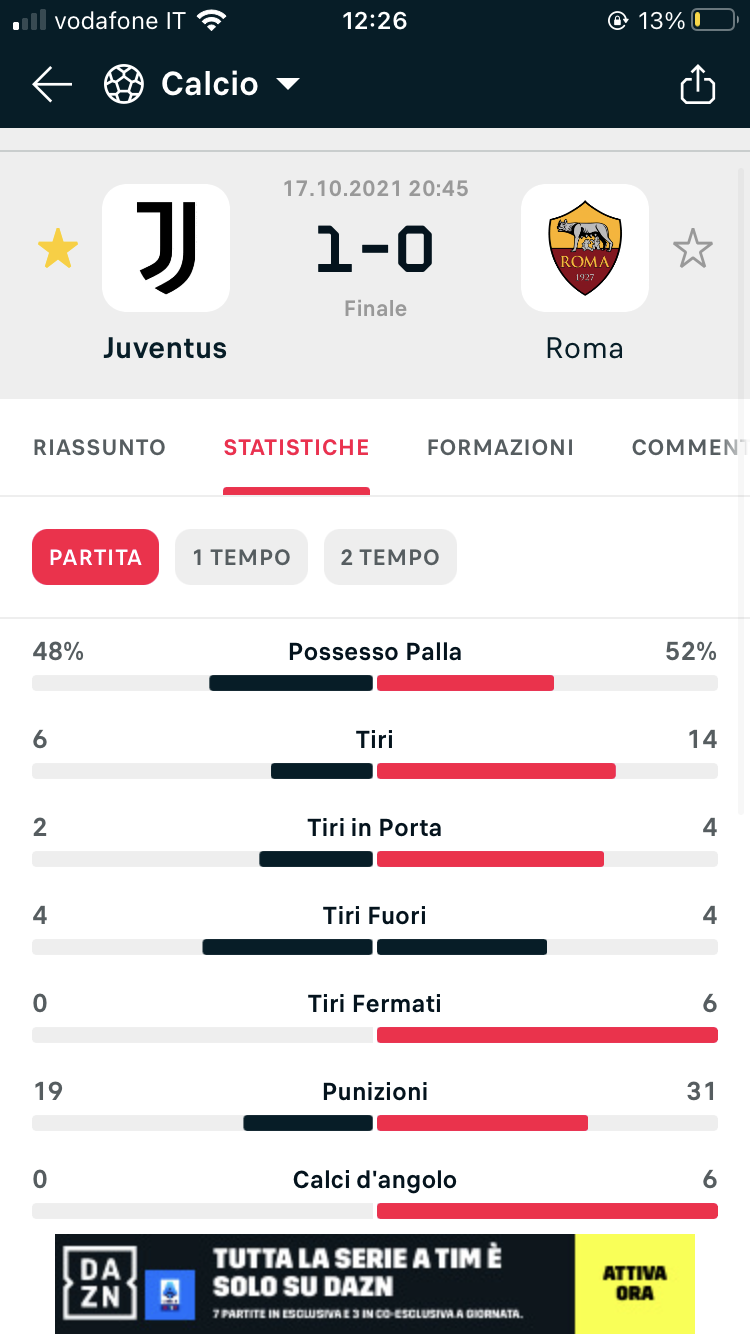Show 2 TEMPO statistics
Image resolution: width=750 pixels, height=1334 pixels.
[x=390, y=557]
